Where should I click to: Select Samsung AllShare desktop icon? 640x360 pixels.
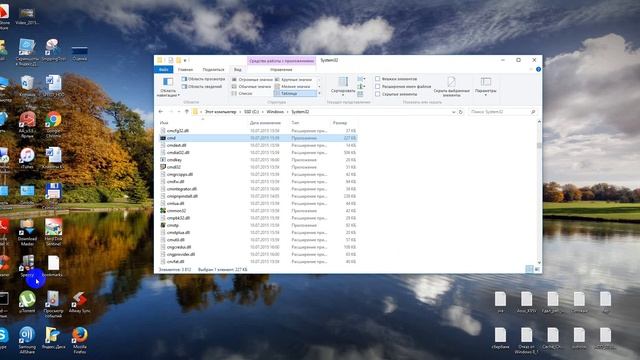point(27,340)
